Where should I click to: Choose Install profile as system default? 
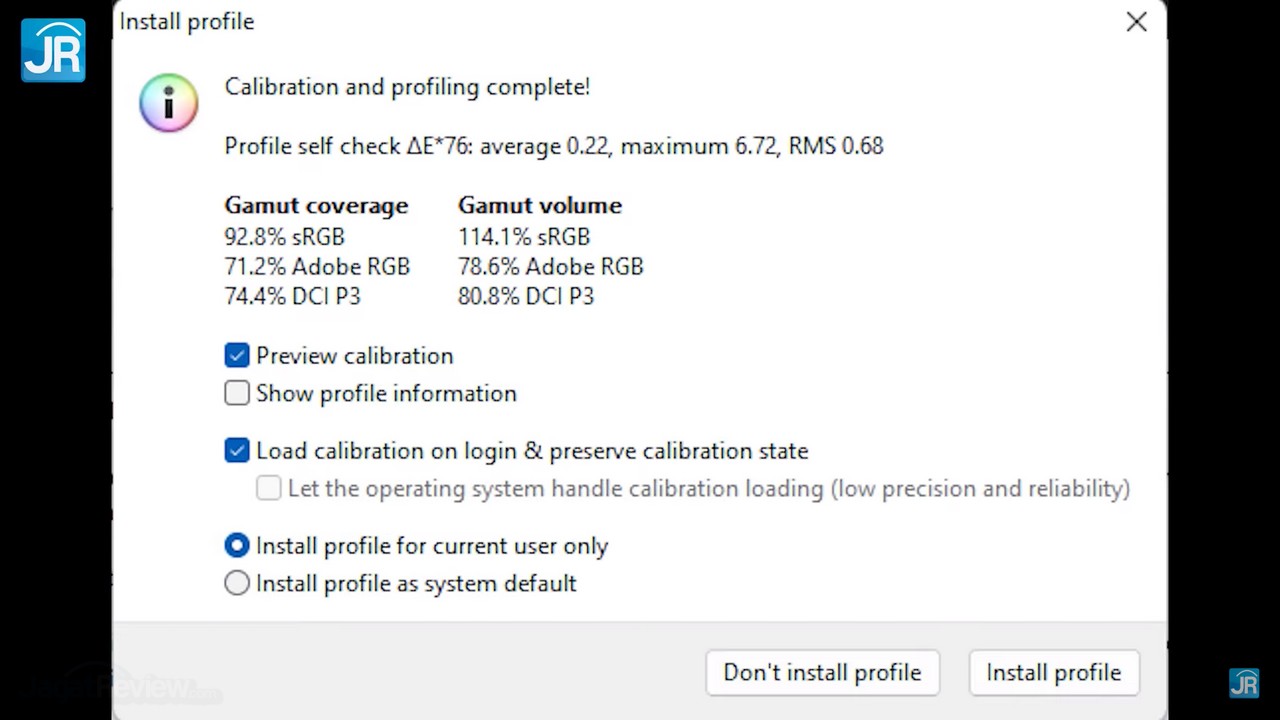point(237,583)
